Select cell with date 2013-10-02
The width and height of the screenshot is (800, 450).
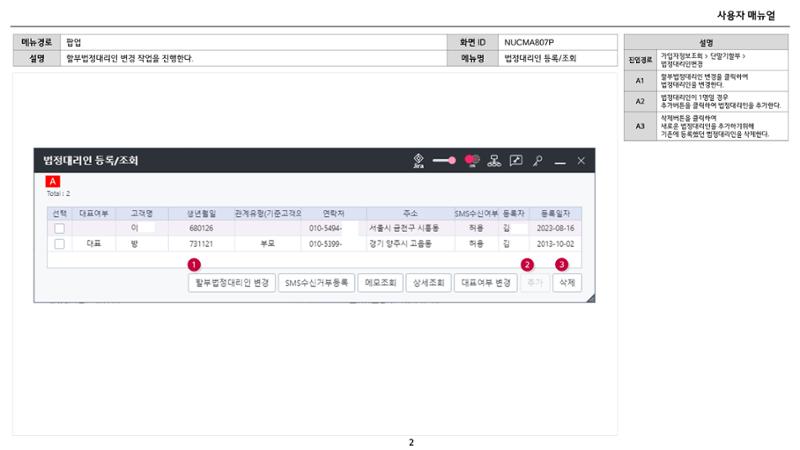[555, 244]
